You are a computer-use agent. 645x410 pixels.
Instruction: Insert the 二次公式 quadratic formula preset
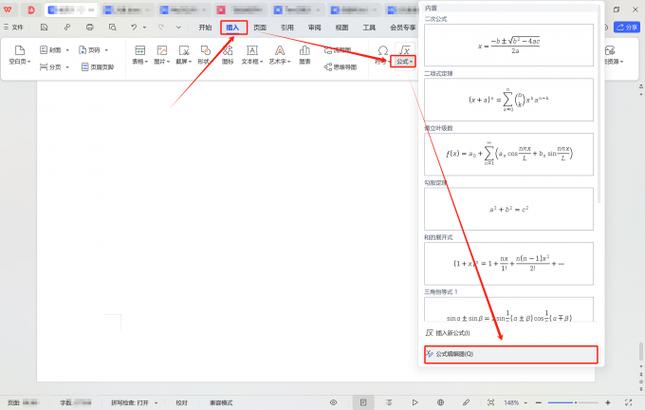[x=509, y=45]
